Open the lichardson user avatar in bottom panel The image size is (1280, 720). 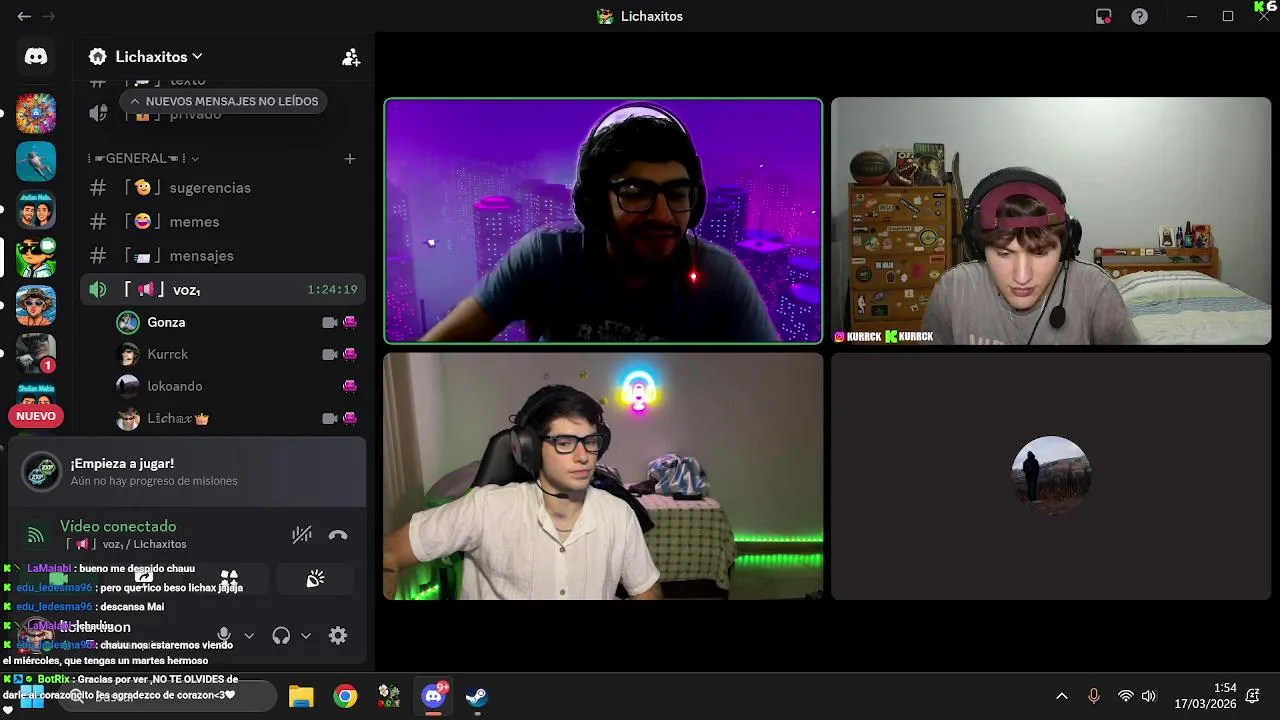tap(38, 635)
